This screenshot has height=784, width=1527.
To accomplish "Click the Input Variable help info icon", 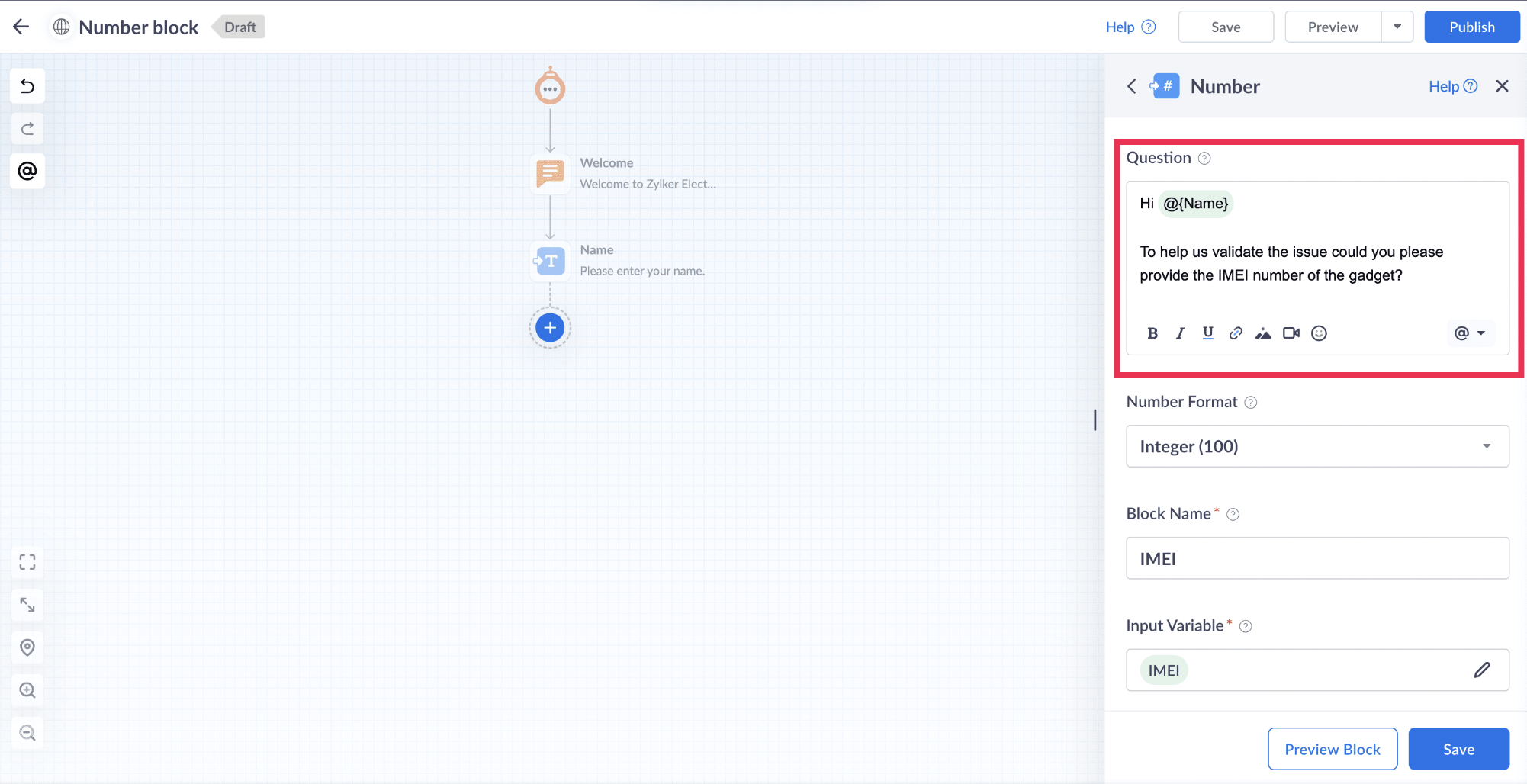I will pos(1246,627).
